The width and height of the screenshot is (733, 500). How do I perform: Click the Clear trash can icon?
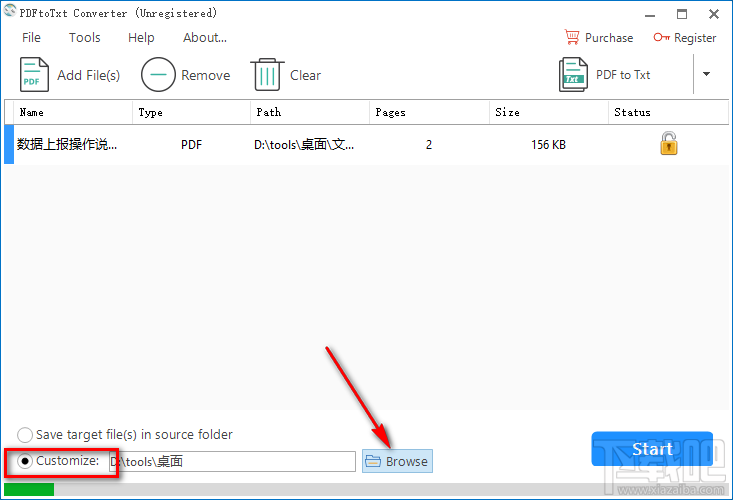pyautogui.click(x=267, y=74)
